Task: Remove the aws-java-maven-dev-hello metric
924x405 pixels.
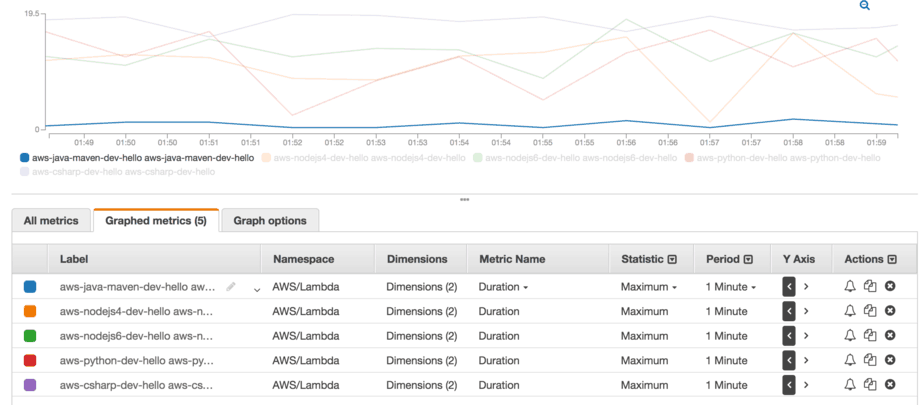Action: click(890, 286)
